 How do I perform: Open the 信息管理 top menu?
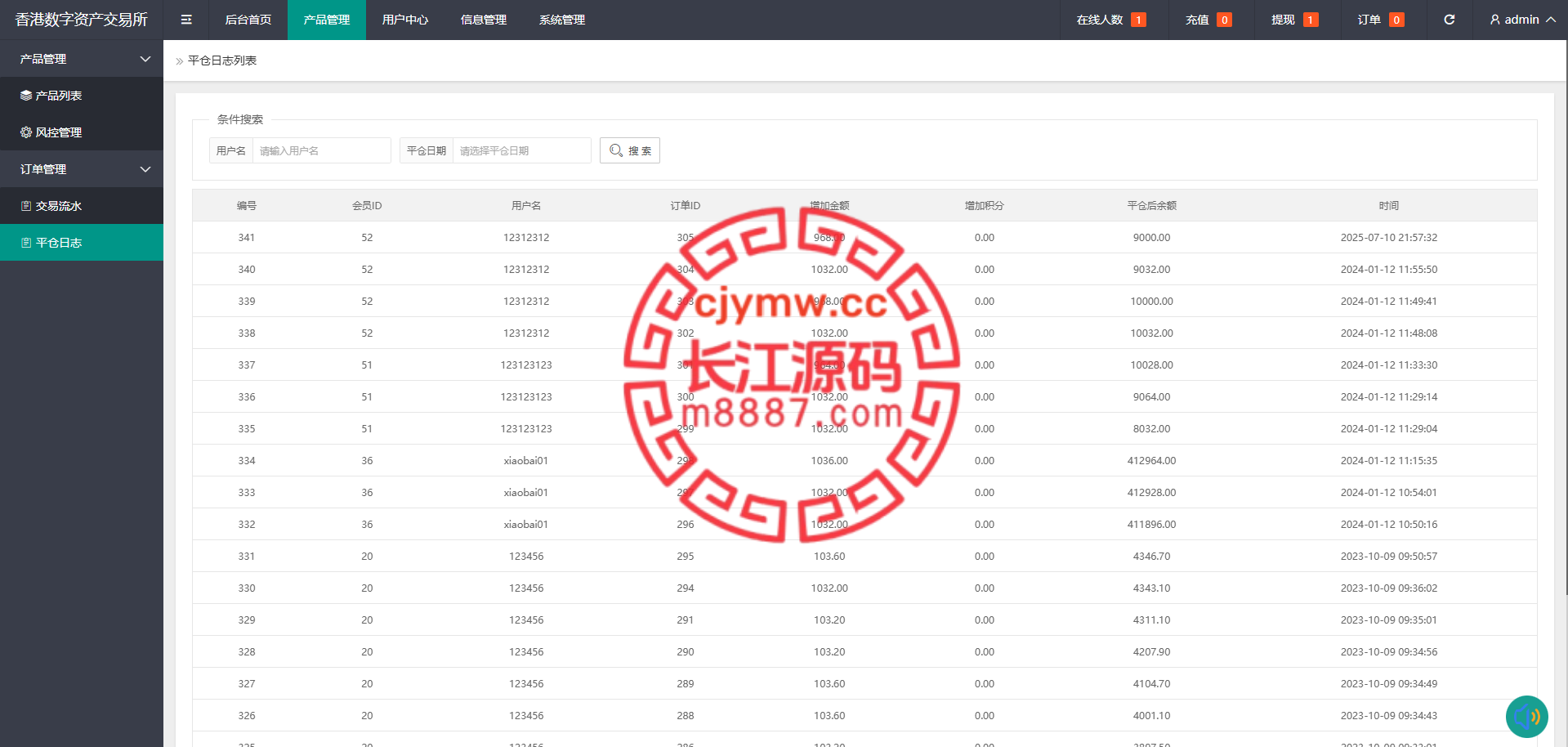484,20
